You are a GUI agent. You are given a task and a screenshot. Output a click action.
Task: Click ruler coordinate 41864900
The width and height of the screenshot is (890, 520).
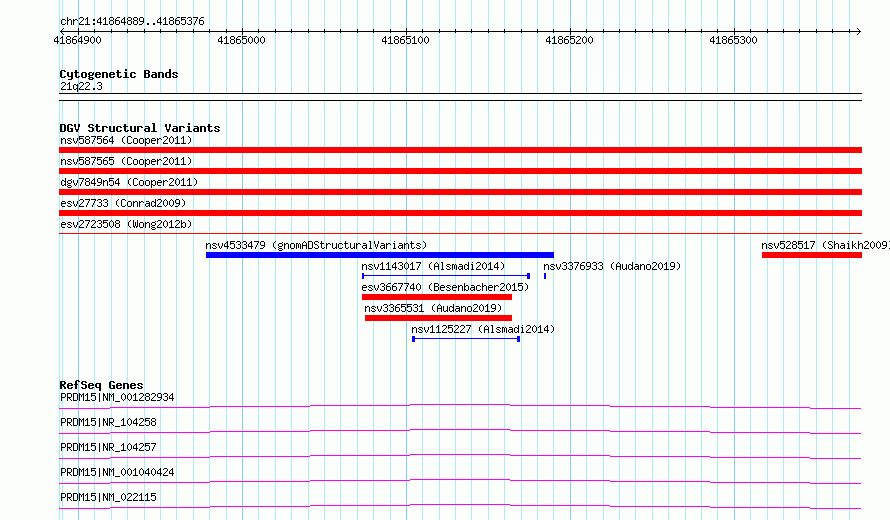tap(78, 40)
